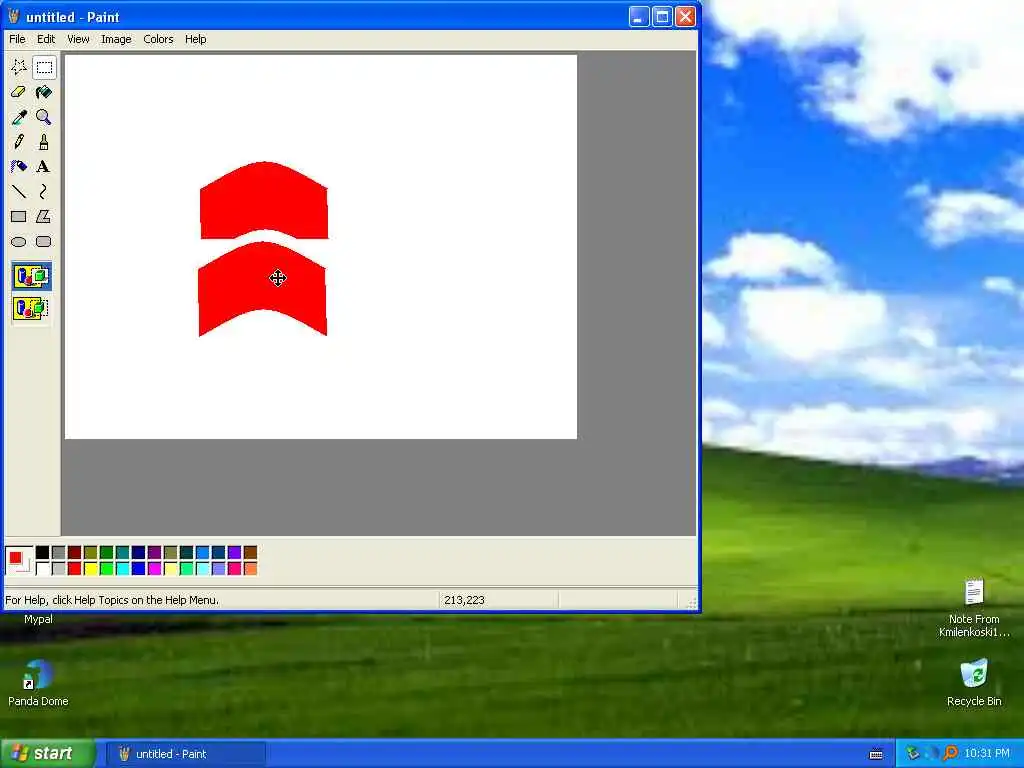Select the Brush tool
This screenshot has width=1024, height=768.
(44, 142)
